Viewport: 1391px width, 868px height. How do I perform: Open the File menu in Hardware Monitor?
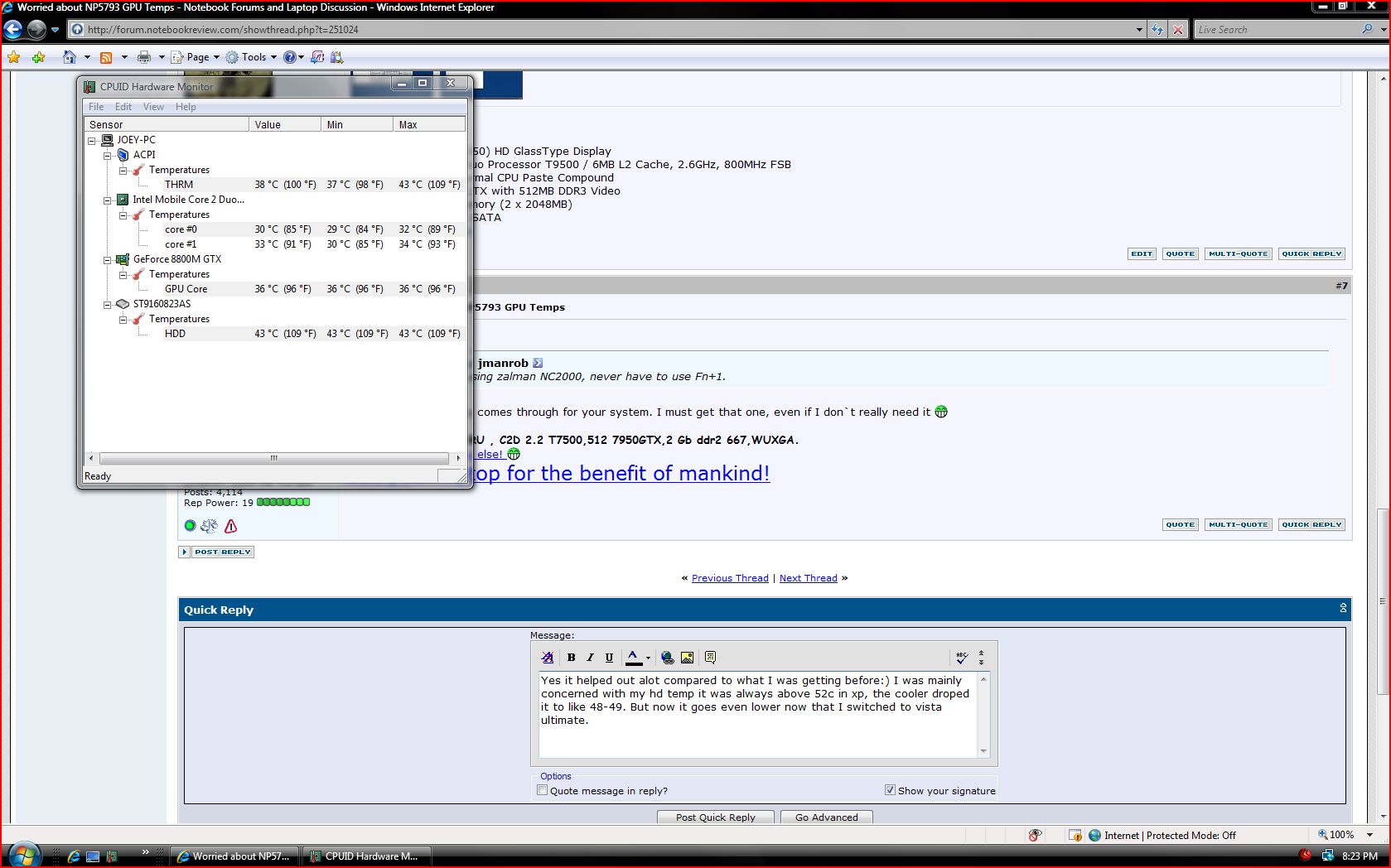[96, 107]
